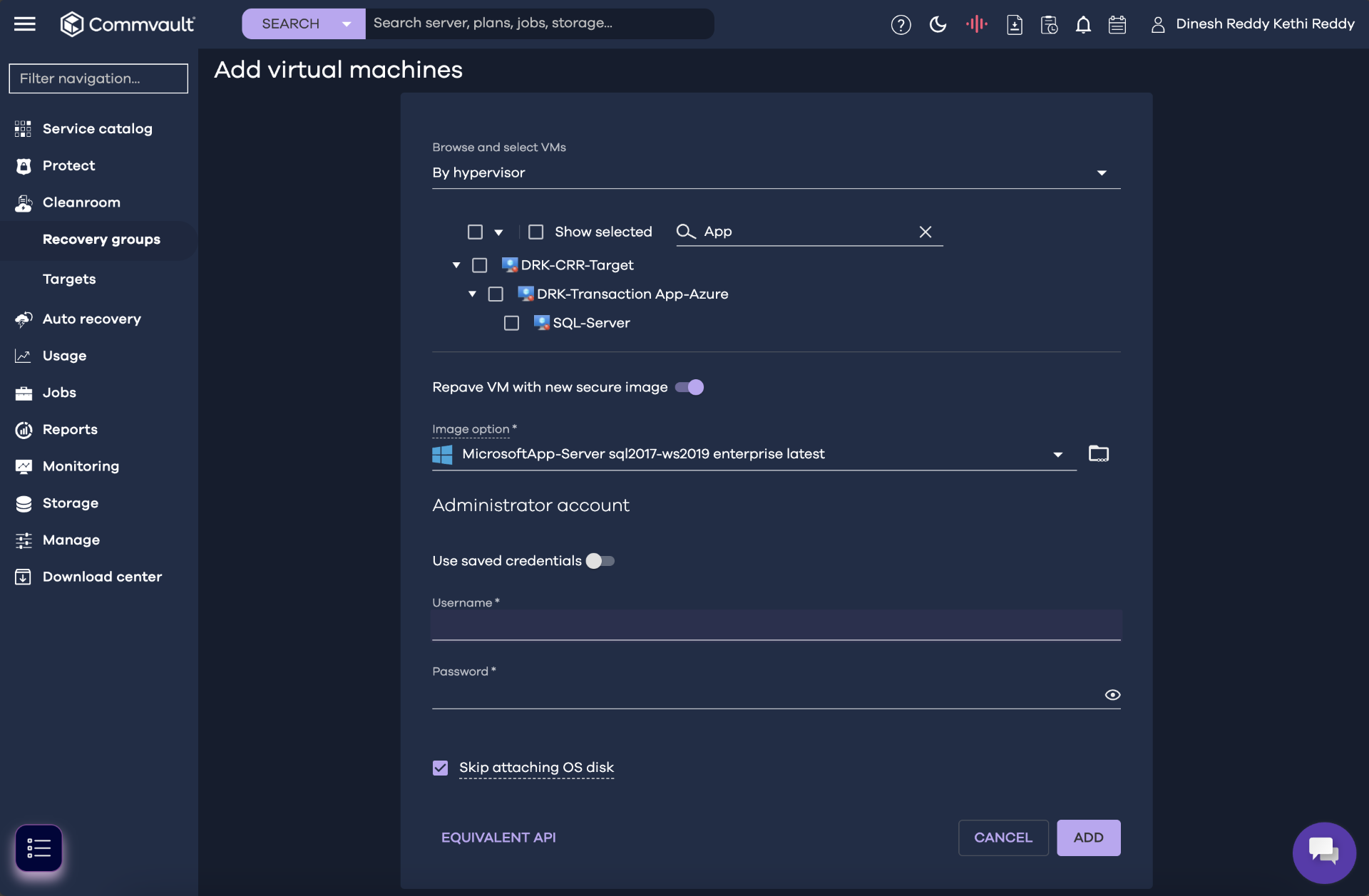Open the notifications bell icon
The image size is (1369, 896).
click(x=1082, y=25)
